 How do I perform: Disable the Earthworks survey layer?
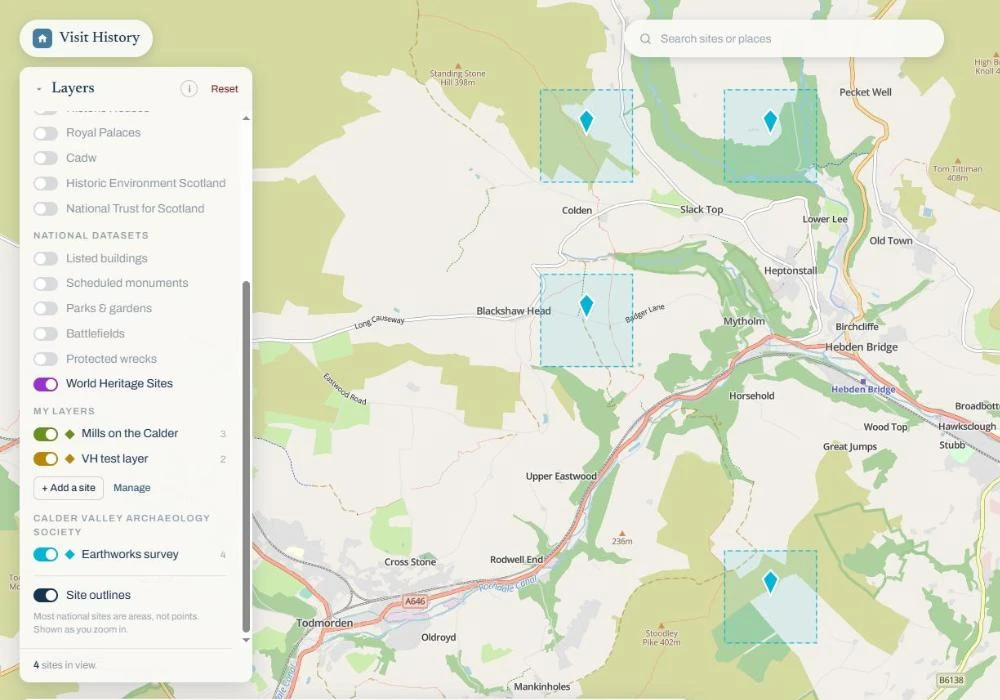45,555
